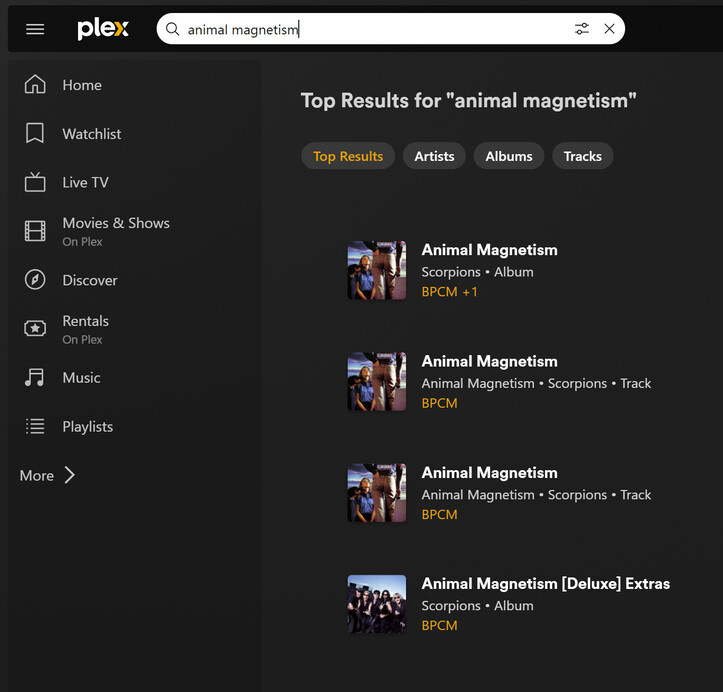Open Animal Magnetism album cover with BPCM +1
723x692 pixels.
pos(377,270)
